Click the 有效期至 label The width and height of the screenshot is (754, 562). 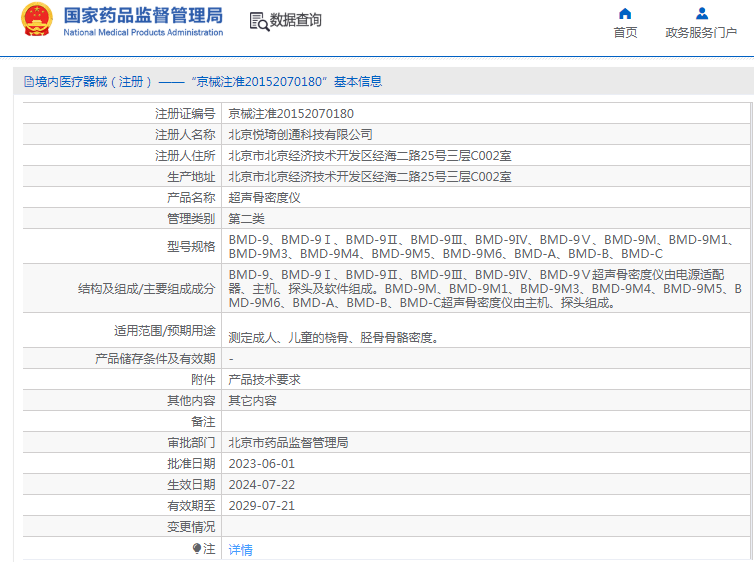[191, 506]
